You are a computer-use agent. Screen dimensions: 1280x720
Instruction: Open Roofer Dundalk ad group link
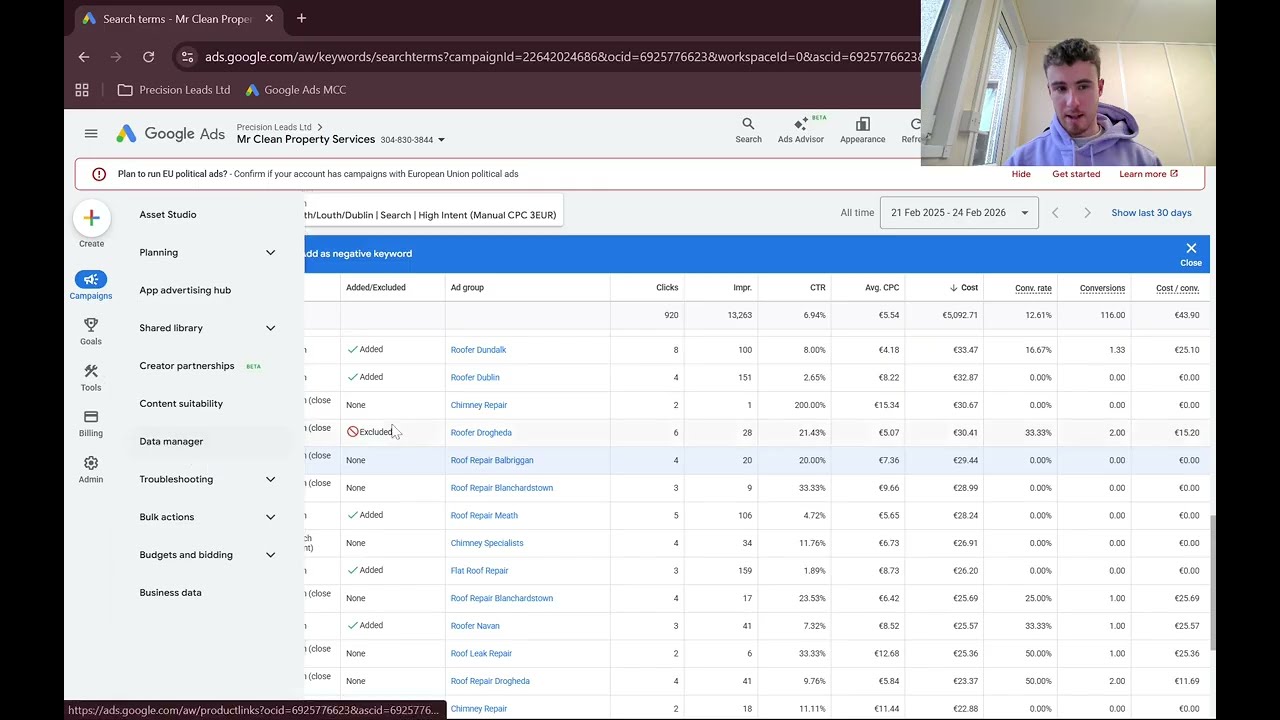pos(478,350)
